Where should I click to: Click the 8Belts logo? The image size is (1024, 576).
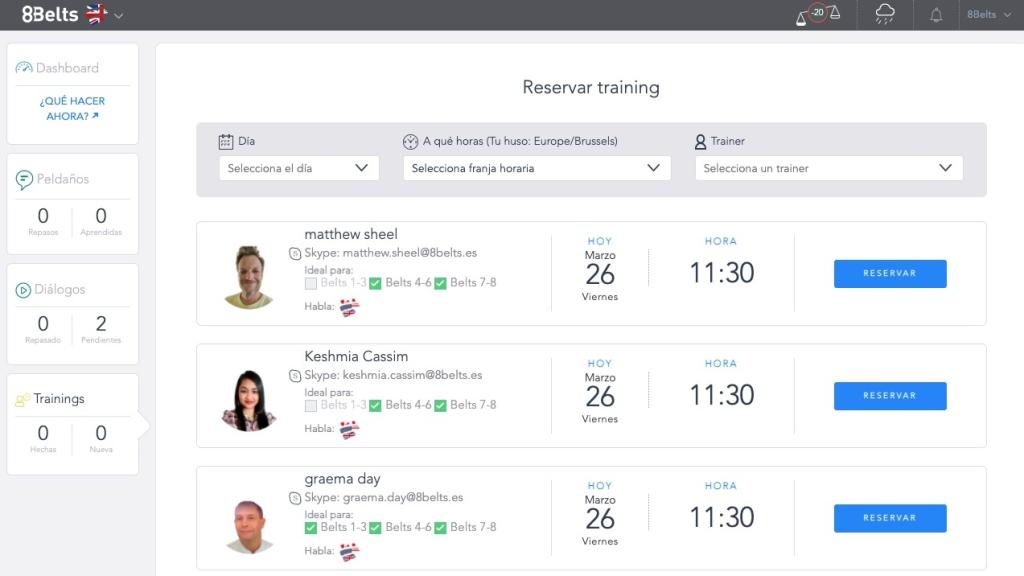50,14
